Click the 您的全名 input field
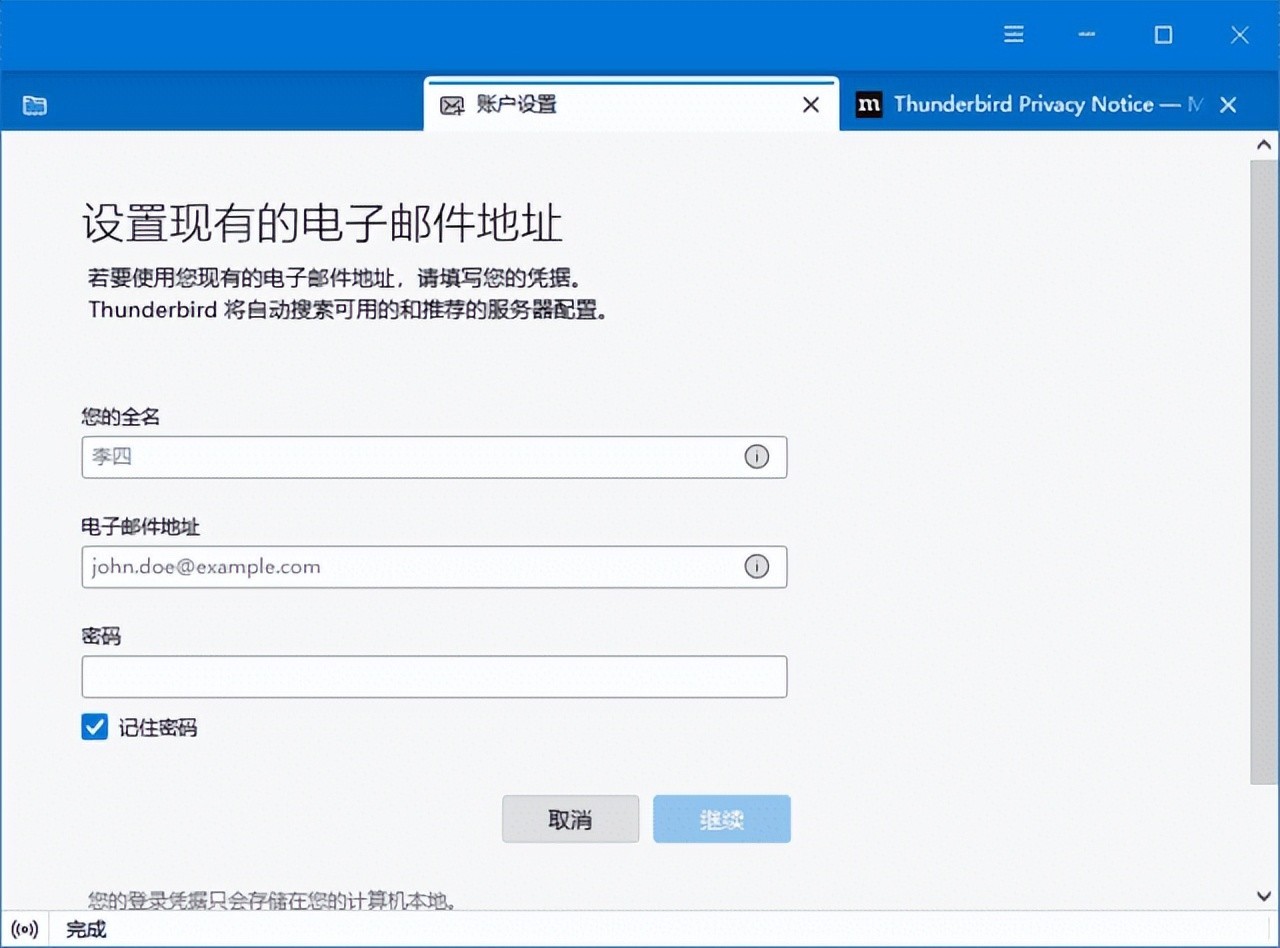The image size is (1280, 948). click(410, 457)
